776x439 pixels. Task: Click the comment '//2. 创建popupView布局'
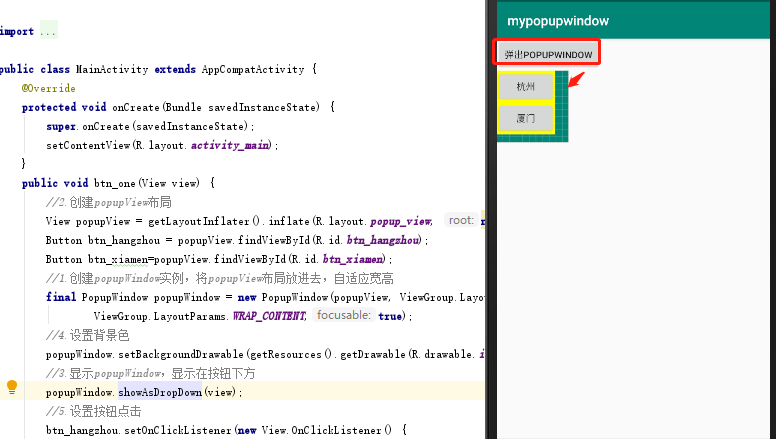point(109,202)
